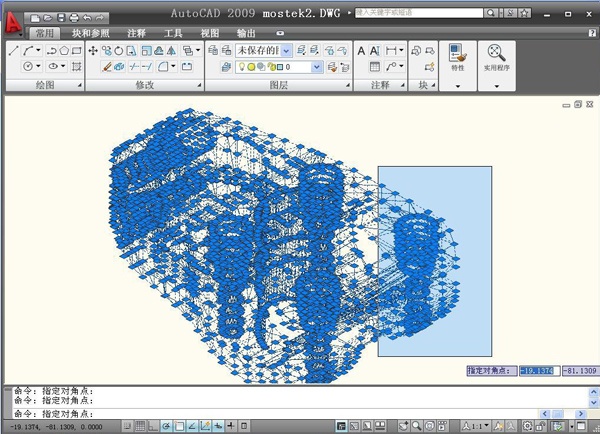Viewport: 600px width, 434px height.
Task: Expand the Draw (绘图) panel
Action: [45, 85]
